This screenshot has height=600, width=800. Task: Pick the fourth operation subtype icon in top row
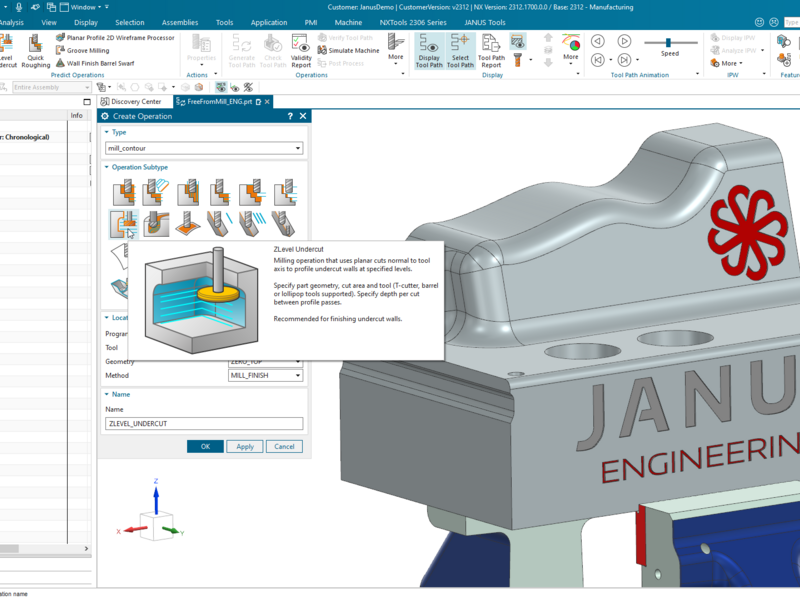(x=220, y=192)
